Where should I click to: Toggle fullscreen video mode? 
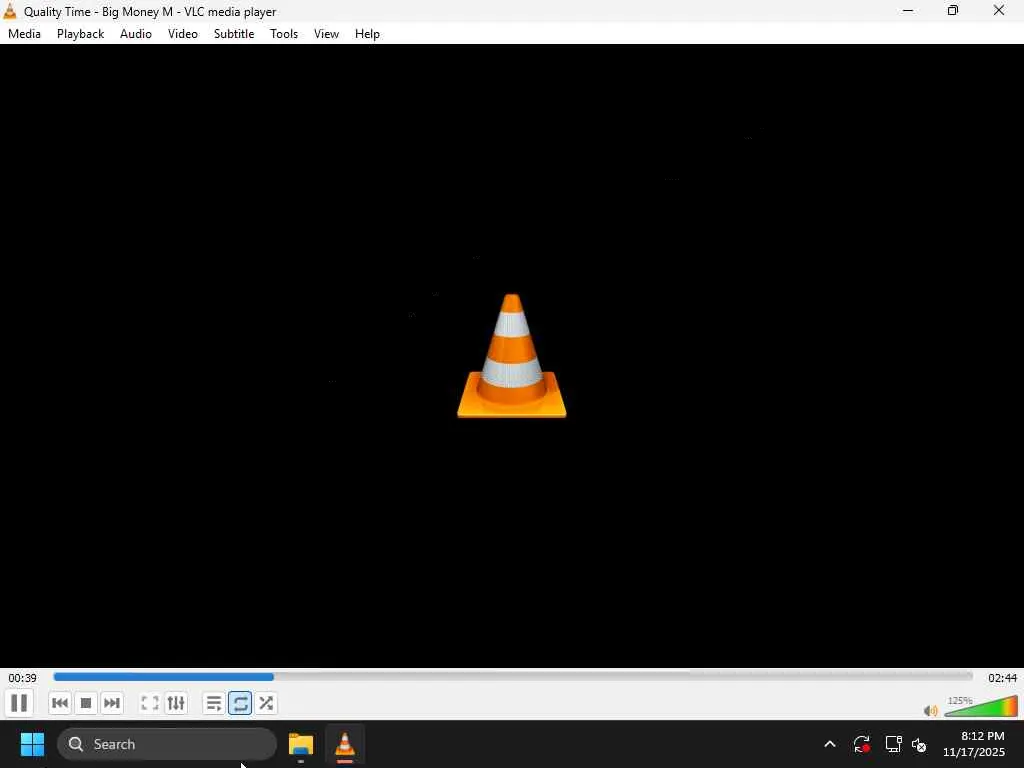[150, 703]
